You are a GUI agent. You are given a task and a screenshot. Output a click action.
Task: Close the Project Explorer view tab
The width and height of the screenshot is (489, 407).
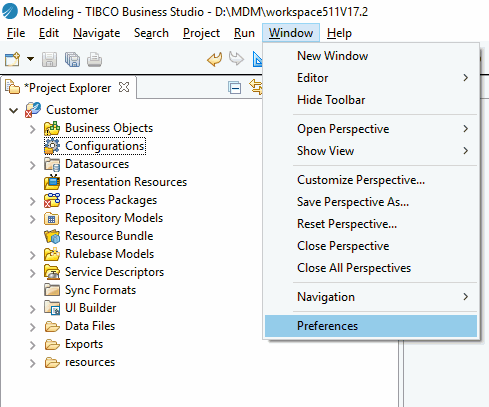(124, 87)
